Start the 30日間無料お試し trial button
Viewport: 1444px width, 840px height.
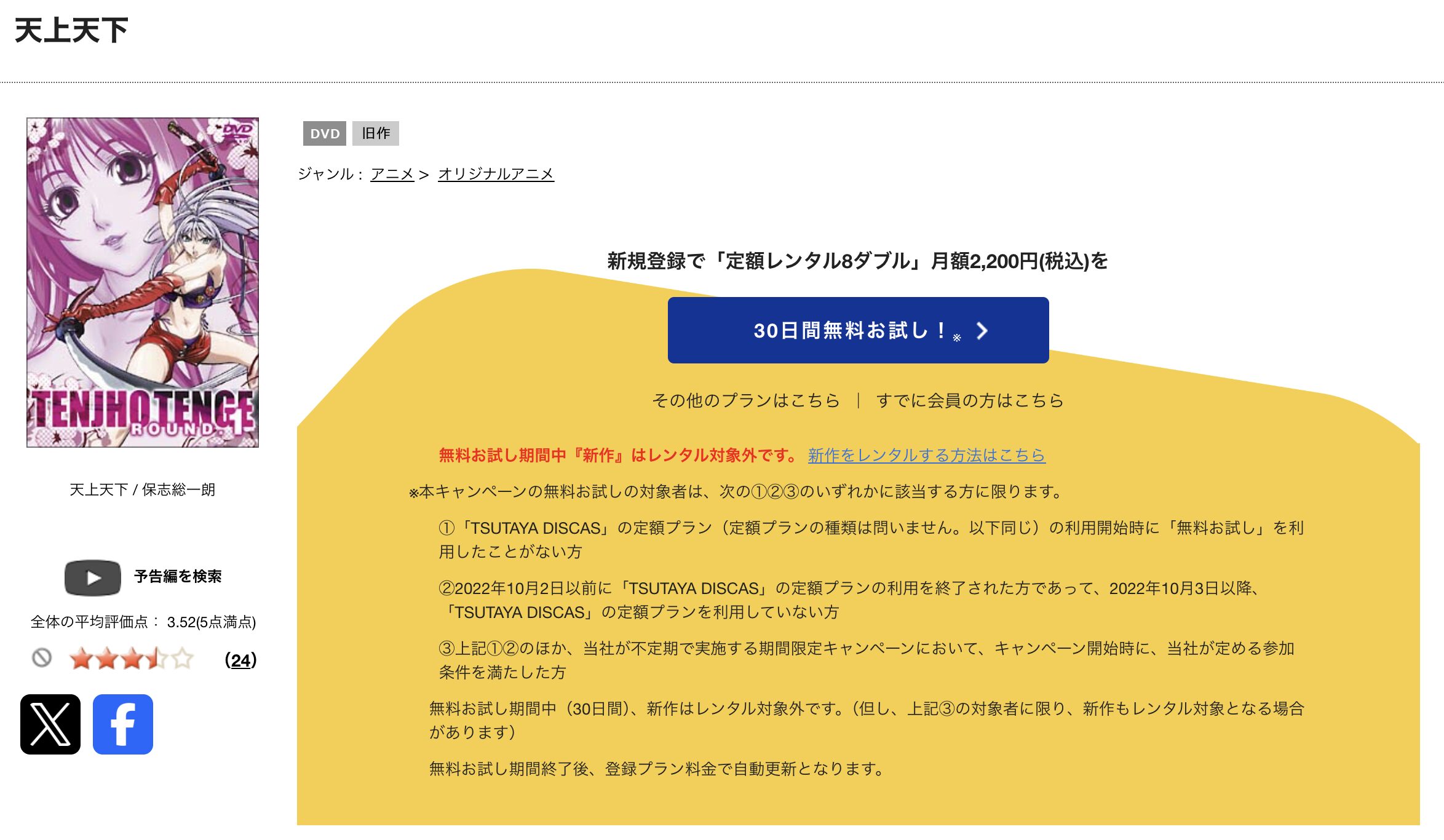pyautogui.click(x=858, y=330)
